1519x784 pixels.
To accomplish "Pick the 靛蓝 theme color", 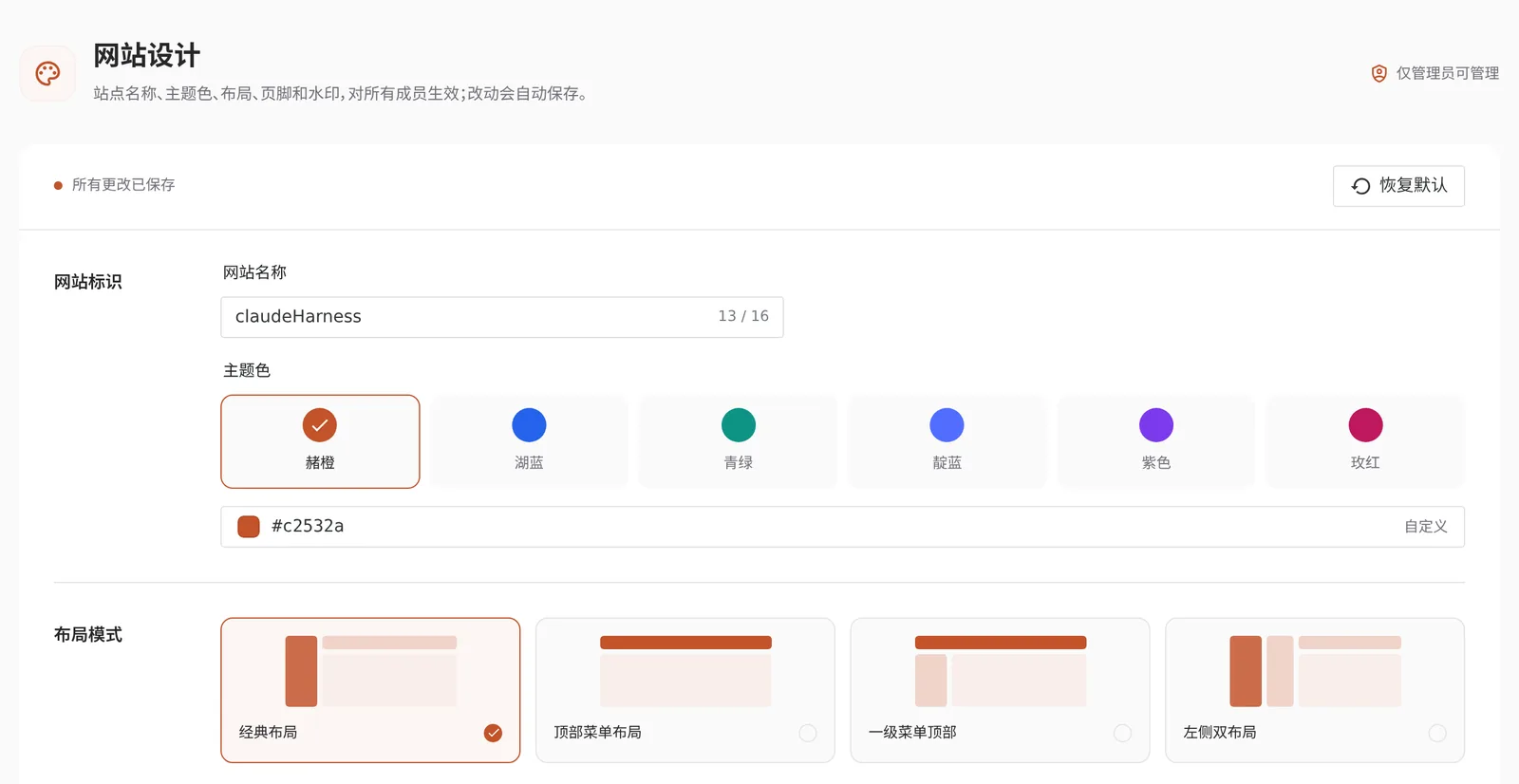I will (x=947, y=441).
